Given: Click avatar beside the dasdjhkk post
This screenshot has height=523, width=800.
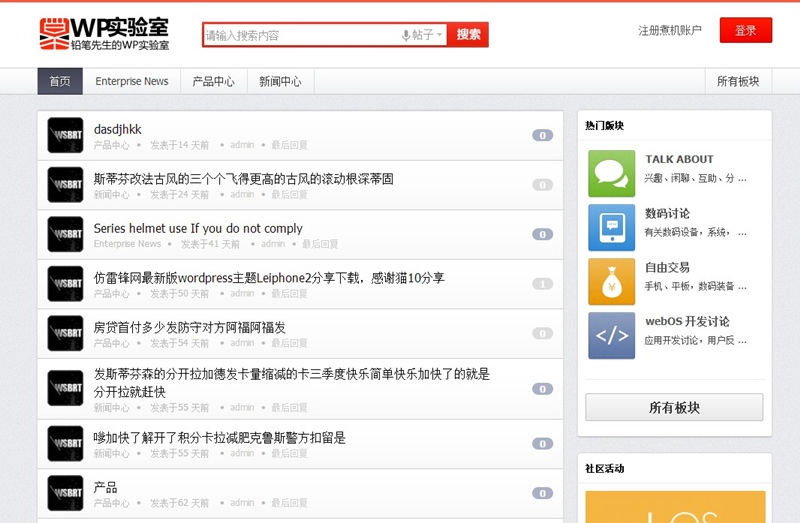Looking at the screenshot, I should [x=65, y=135].
